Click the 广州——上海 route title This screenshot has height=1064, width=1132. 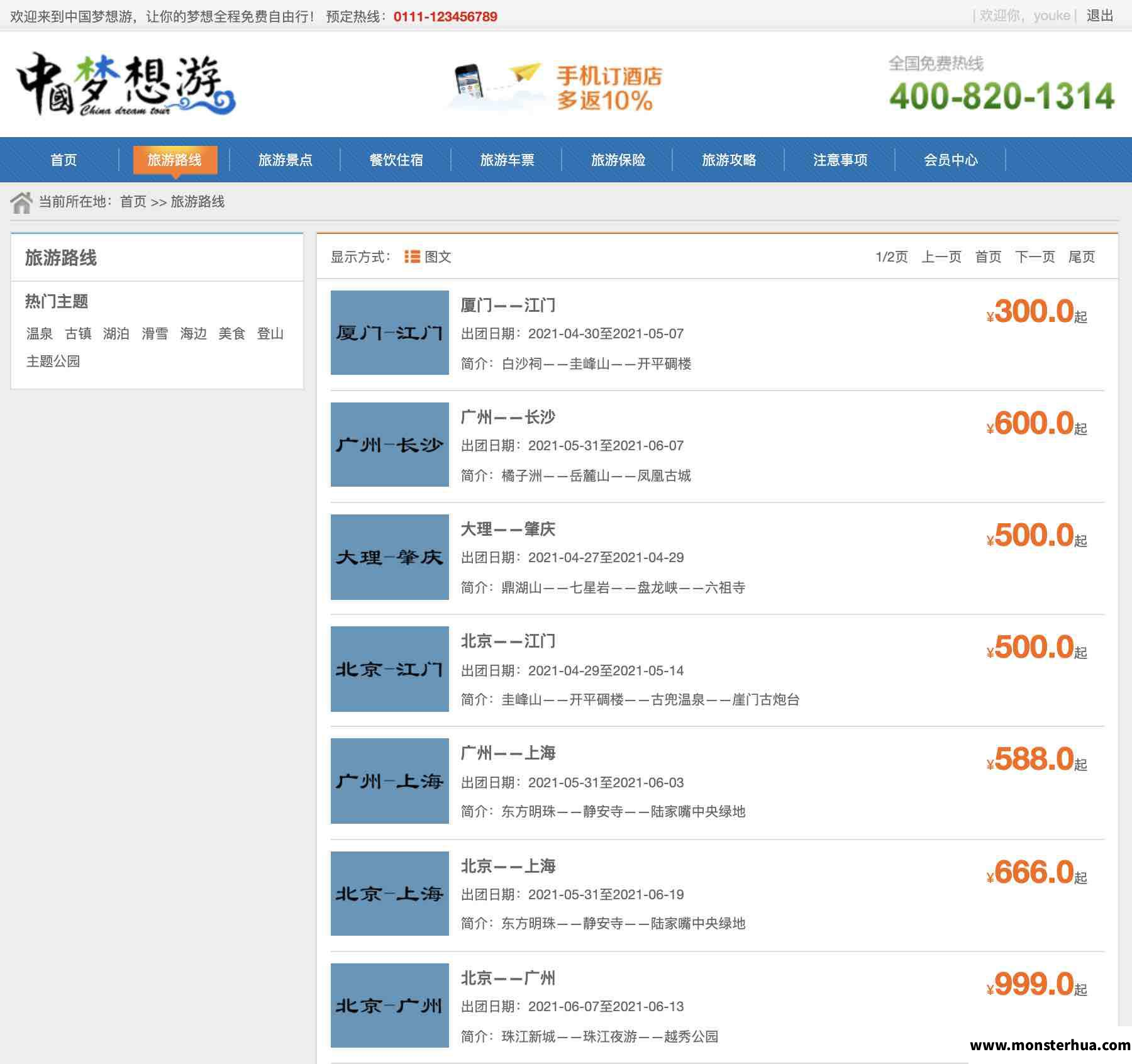(508, 753)
